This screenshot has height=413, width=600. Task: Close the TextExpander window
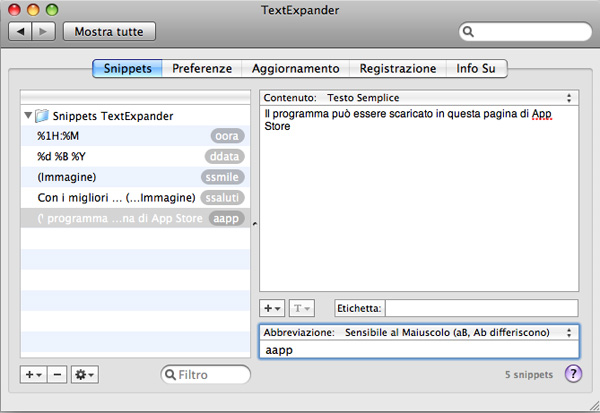pos(15,10)
